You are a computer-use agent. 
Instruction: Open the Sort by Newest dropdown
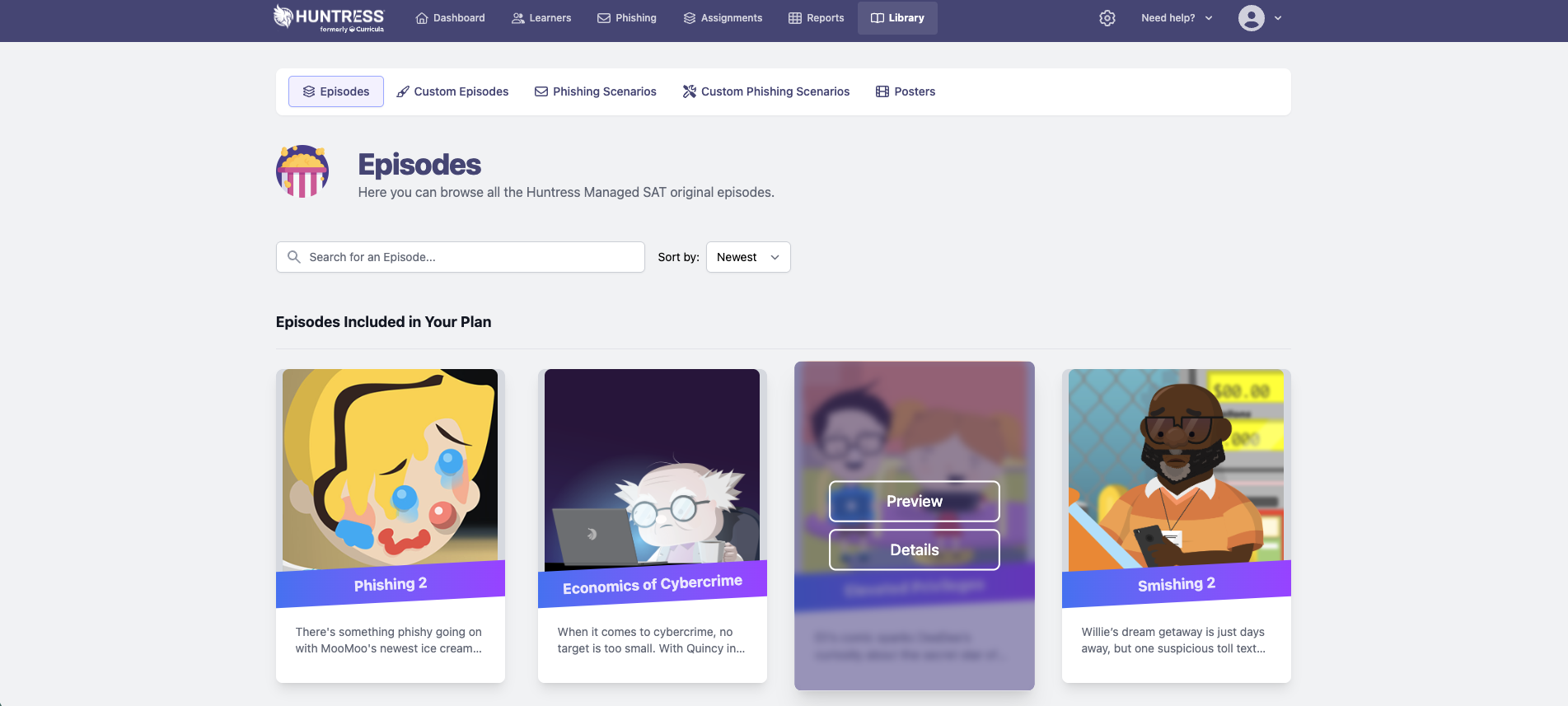pyautogui.click(x=748, y=257)
